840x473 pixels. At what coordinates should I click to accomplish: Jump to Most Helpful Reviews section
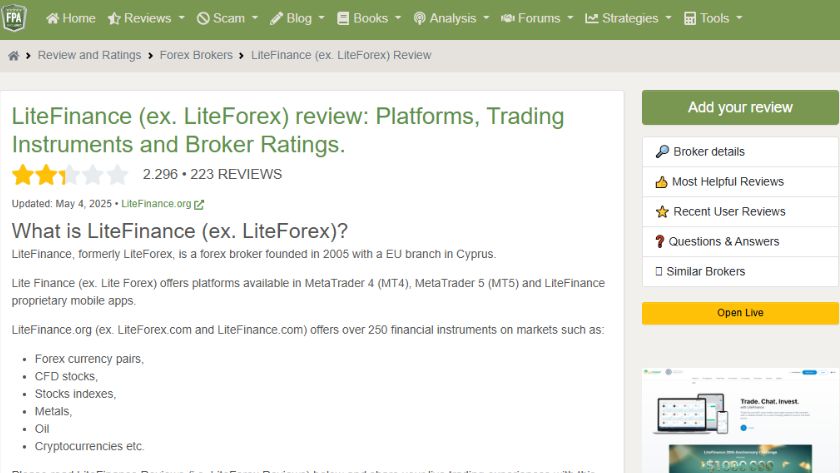740,182
